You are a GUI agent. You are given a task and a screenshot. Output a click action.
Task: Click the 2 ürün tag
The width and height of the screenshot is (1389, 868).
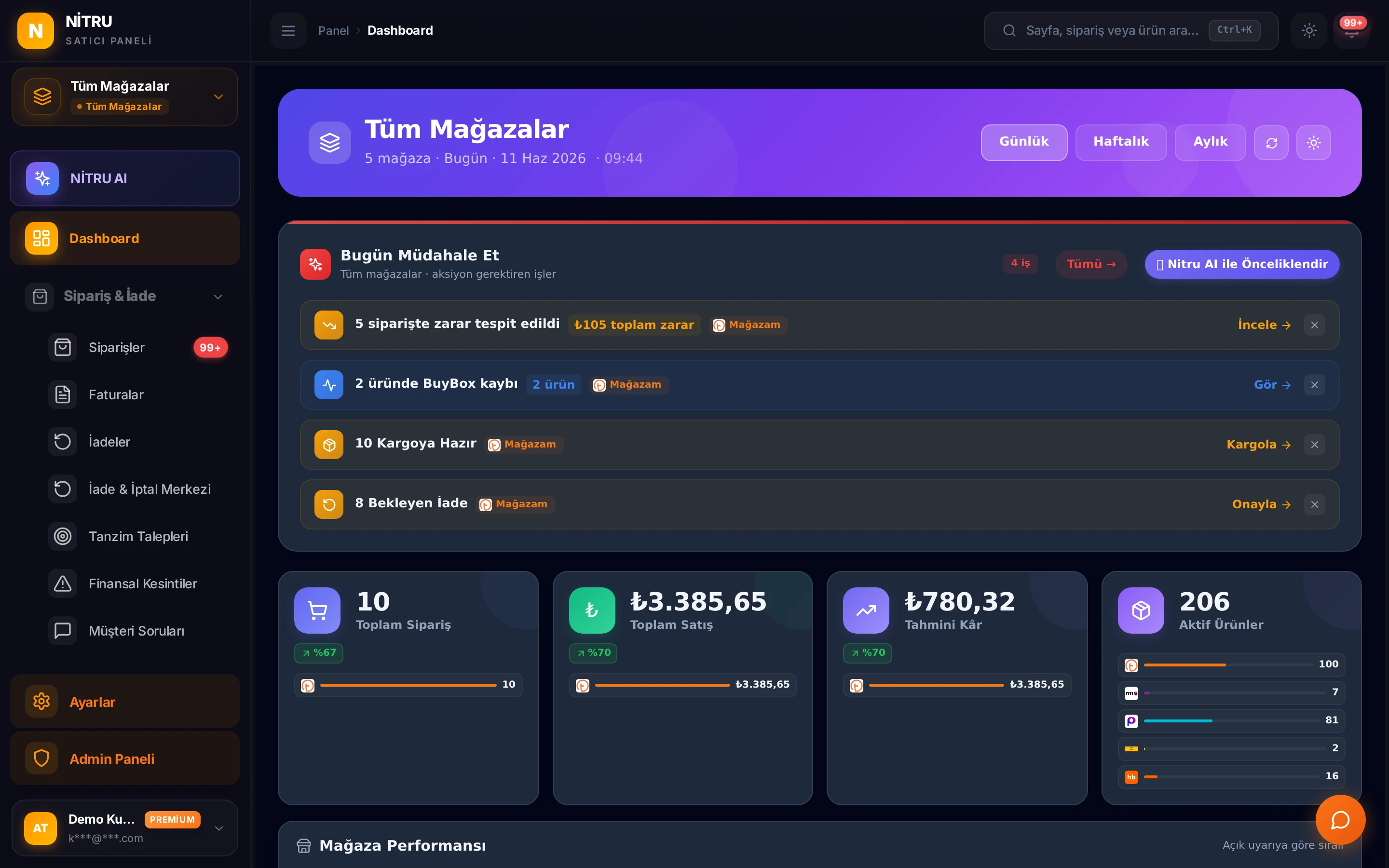click(x=553, y=385)
